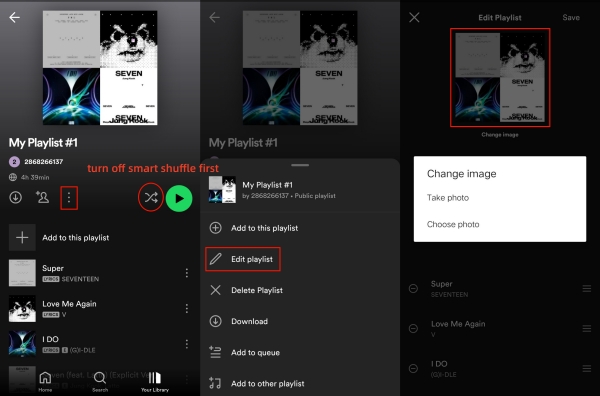Close the Edit Playlist screen with the X

(x=414, y=17)
